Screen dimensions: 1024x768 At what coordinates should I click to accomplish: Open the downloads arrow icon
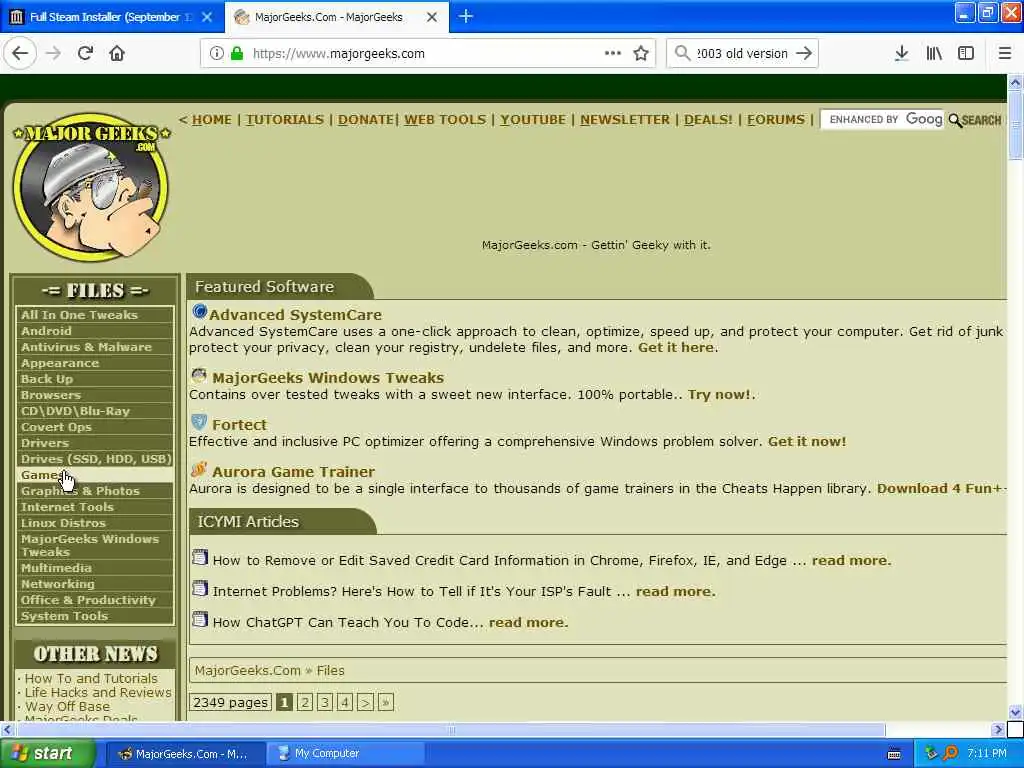pos(902,54)
